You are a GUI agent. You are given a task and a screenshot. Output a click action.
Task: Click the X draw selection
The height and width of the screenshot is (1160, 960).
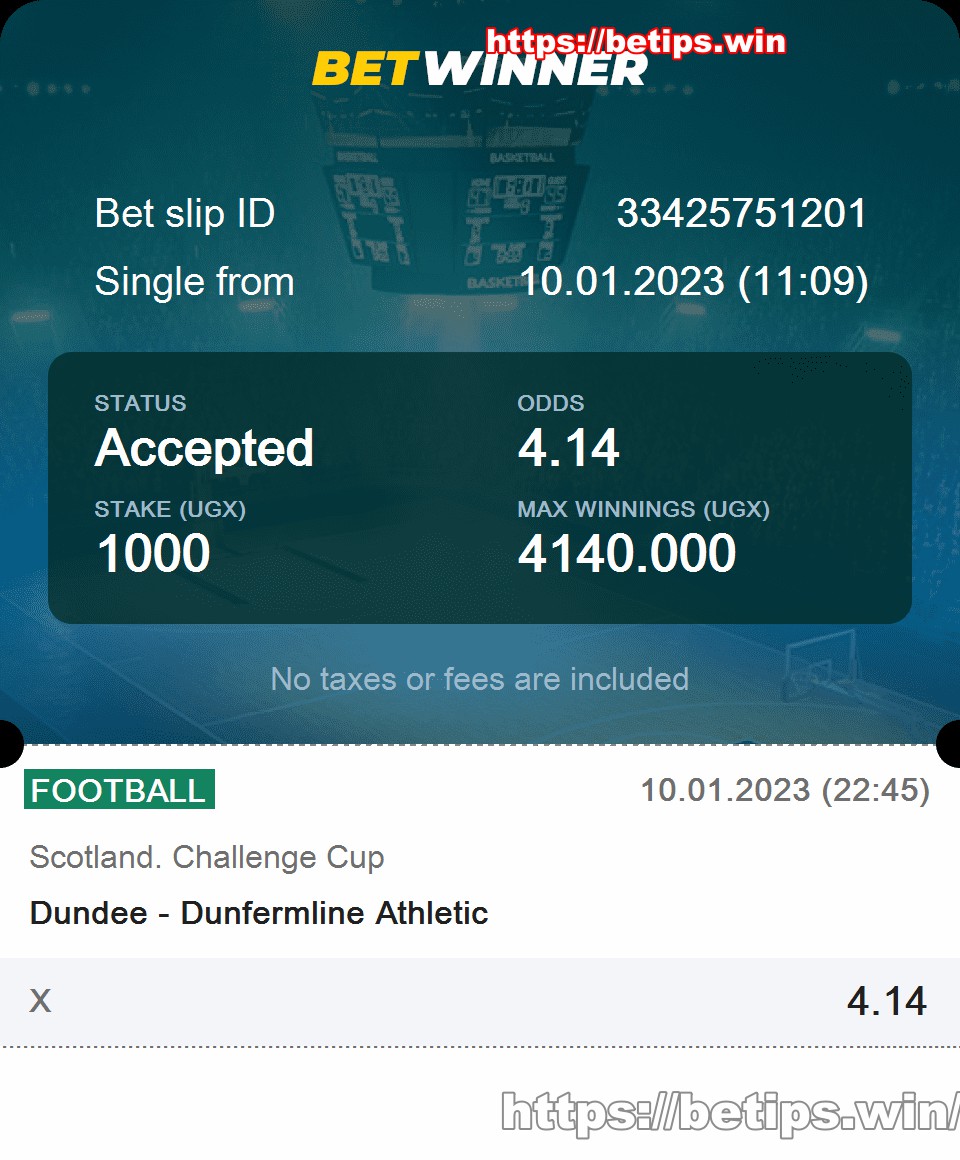tap(40, 1001)
